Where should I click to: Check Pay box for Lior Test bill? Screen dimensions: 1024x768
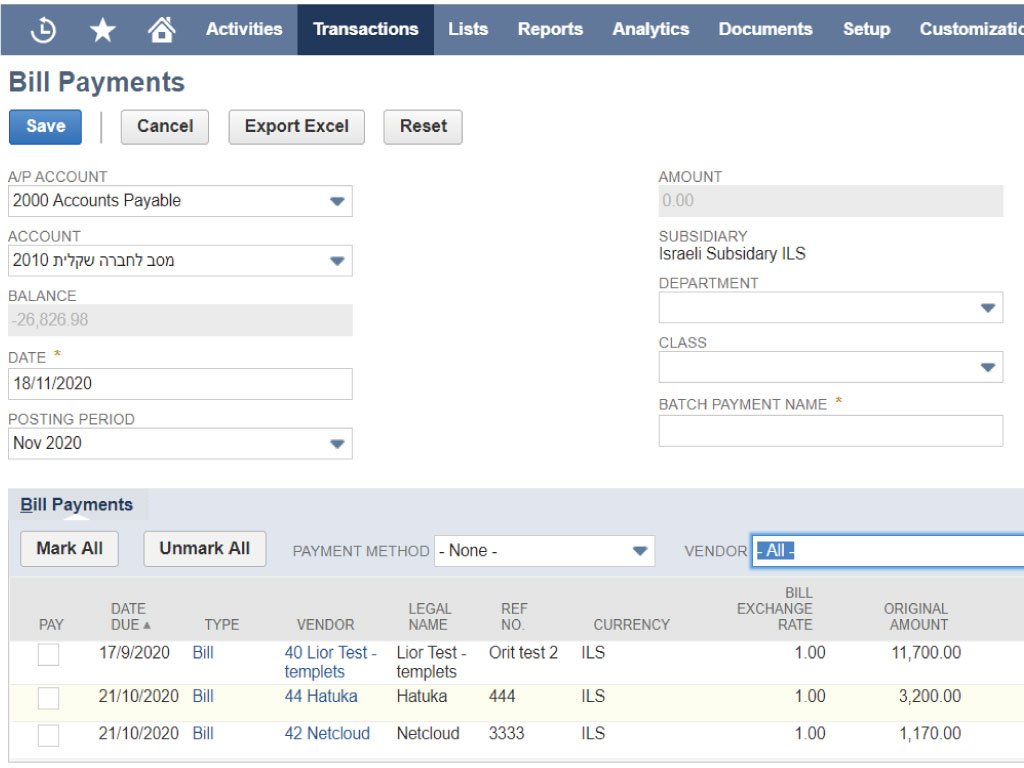coord(48,654)
